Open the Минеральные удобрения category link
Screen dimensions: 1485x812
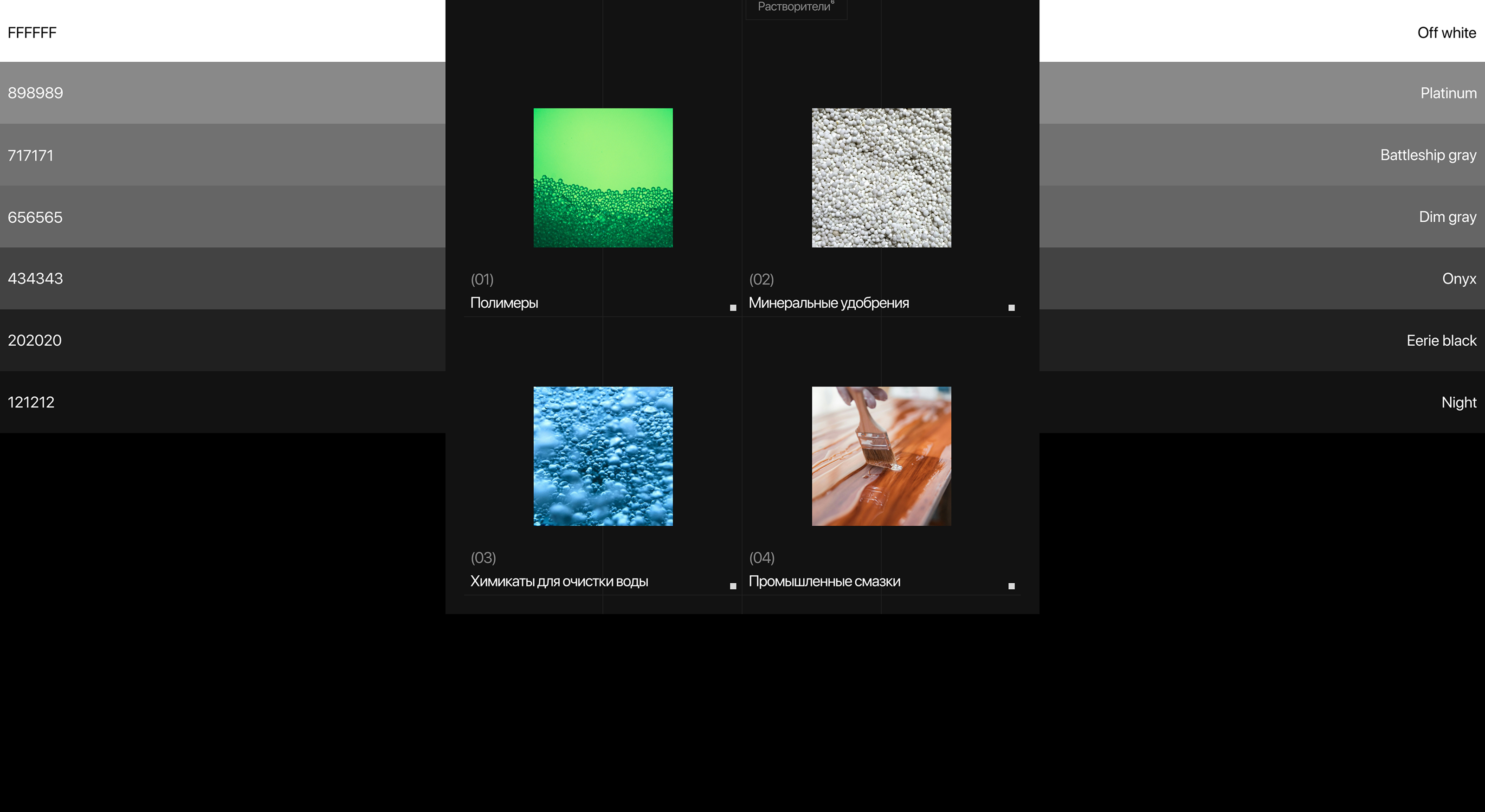(x=828, y=303)
